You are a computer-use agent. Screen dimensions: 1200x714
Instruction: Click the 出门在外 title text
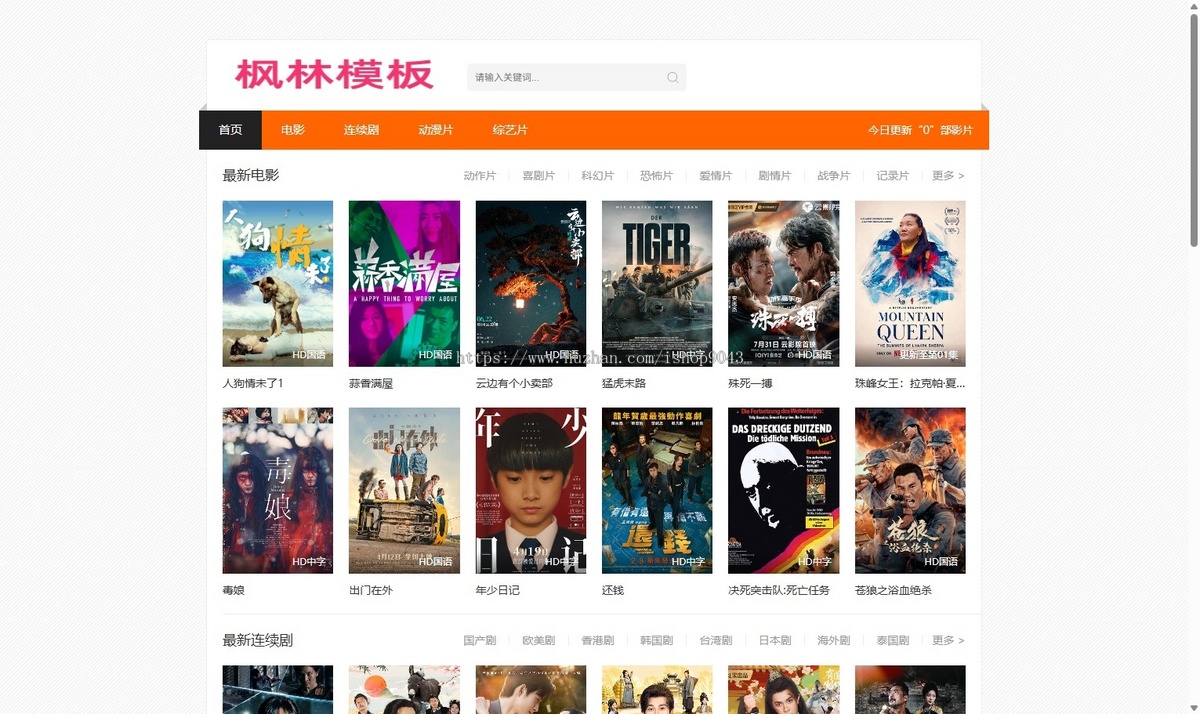(x=371, y=590)
